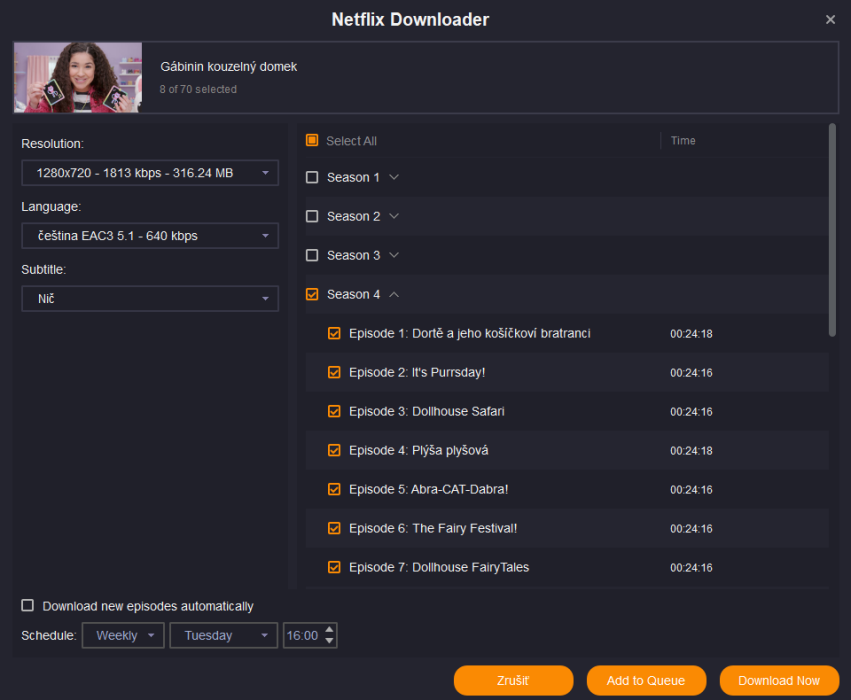
Task: Deselect Episode 5: Abra-CAT-Dabra!
Action: click(x=335, y=490)
